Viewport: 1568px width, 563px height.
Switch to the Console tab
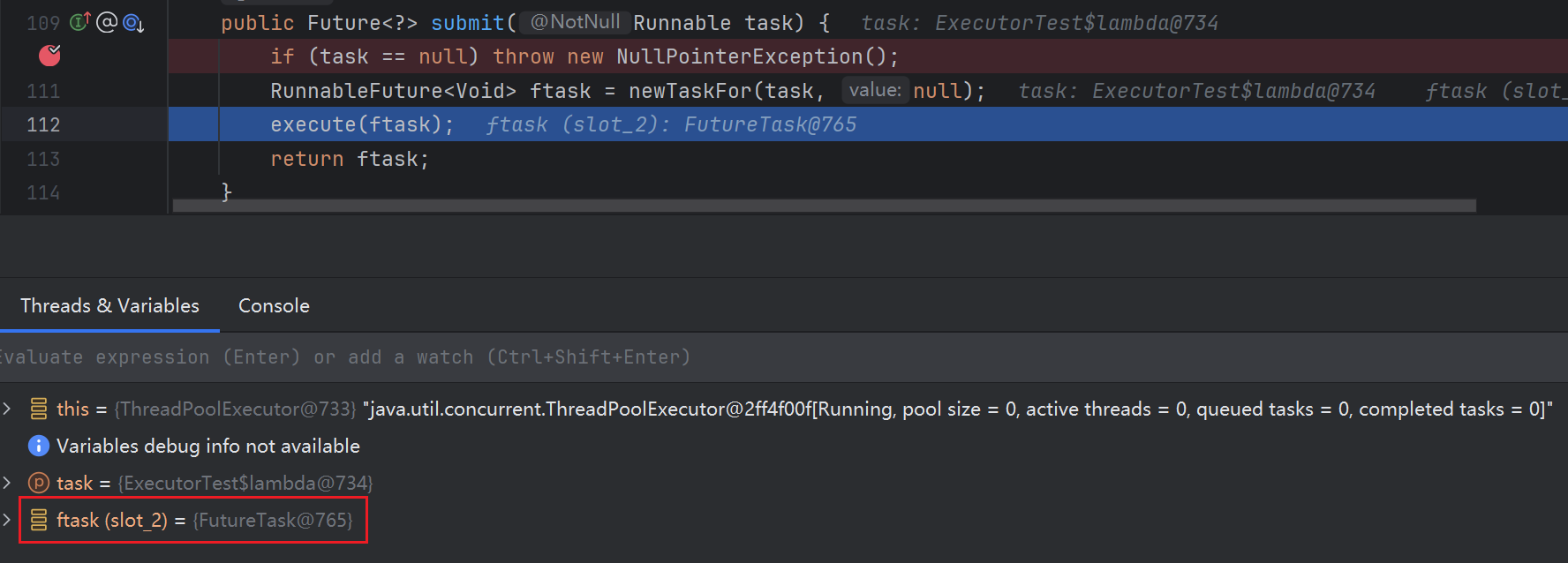[x=274, y=305]
